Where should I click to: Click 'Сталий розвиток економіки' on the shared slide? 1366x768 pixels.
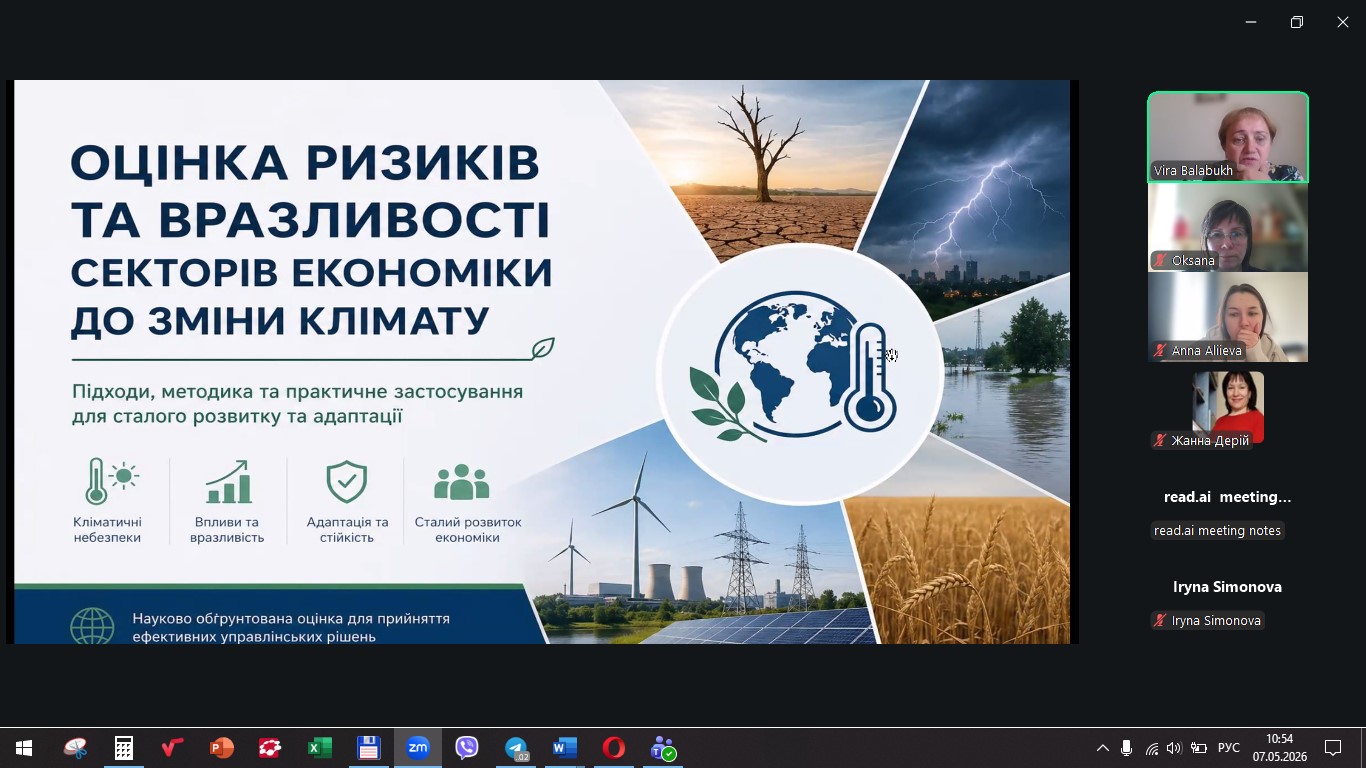(x=468, y=530)
